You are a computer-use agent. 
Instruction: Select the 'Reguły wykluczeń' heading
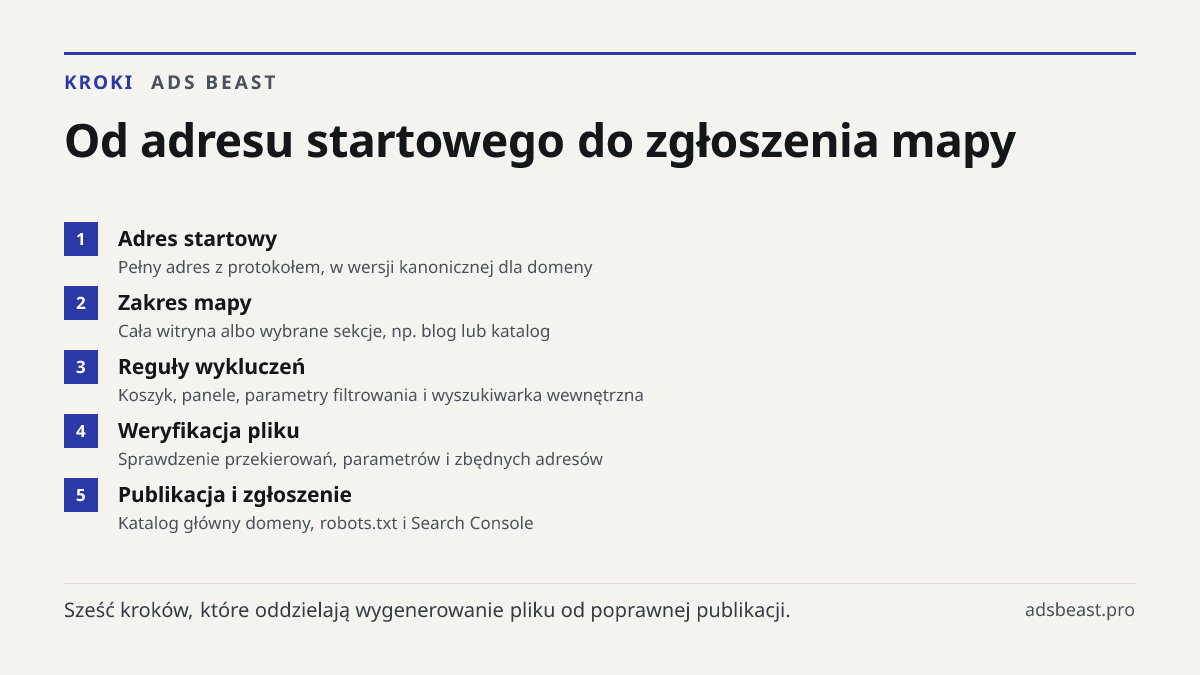point(212,367)
